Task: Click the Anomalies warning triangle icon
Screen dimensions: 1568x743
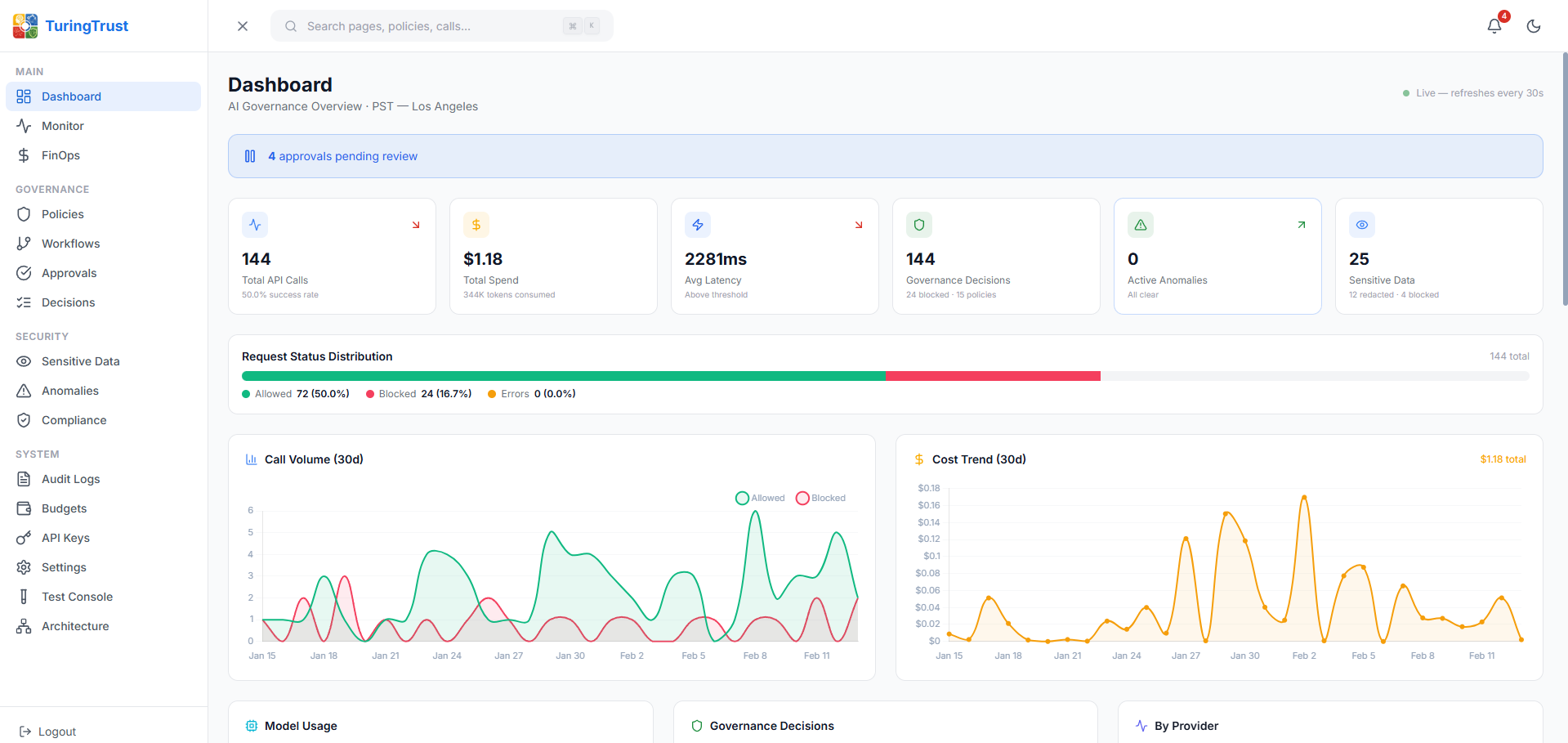Action: click(x=24, y=390)
